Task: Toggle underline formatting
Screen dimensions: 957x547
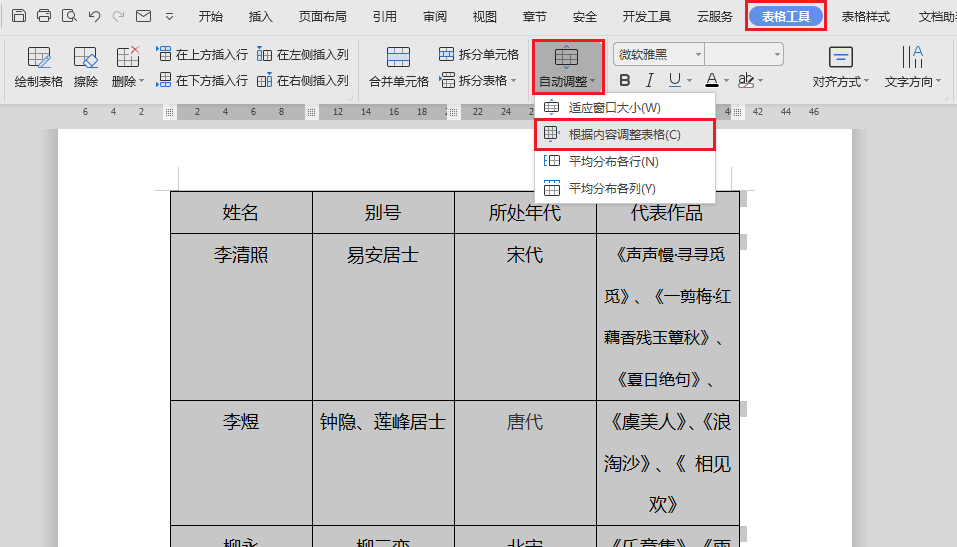Action: tap(674, 80)
